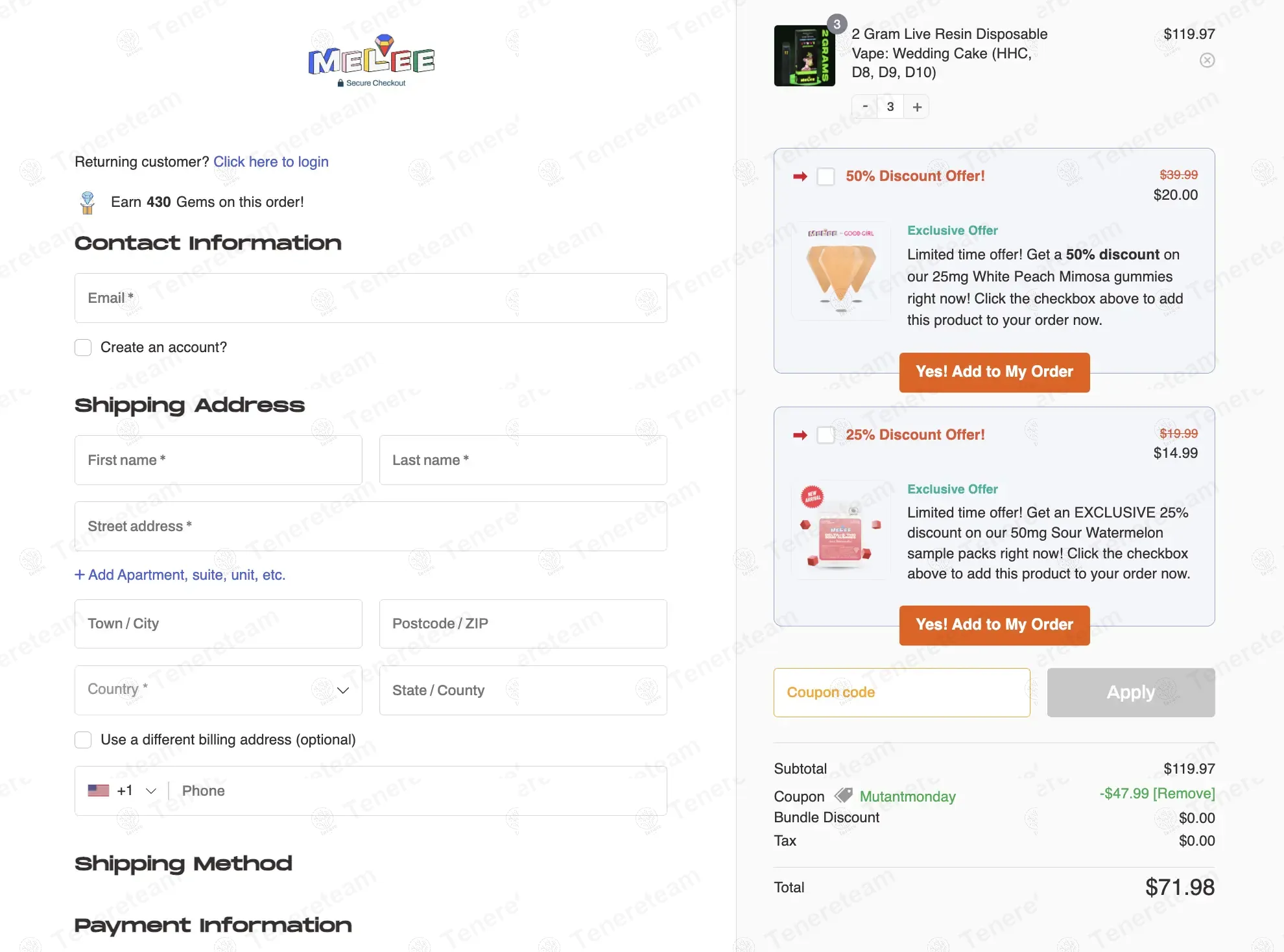Click the coupon tag icon near Mutantmonday
Screen dimensions: 1284x952
click(843, 795)
